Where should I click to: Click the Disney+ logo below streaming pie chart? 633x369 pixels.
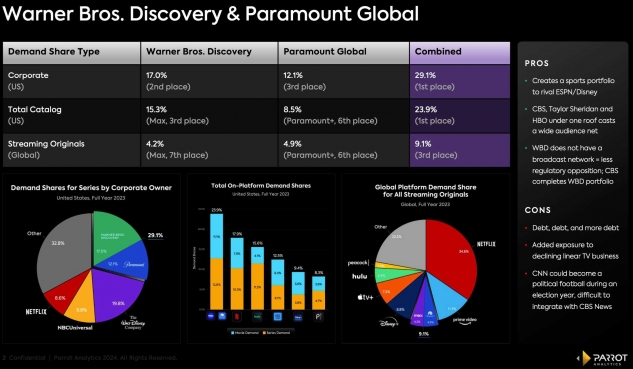[389, 323]
